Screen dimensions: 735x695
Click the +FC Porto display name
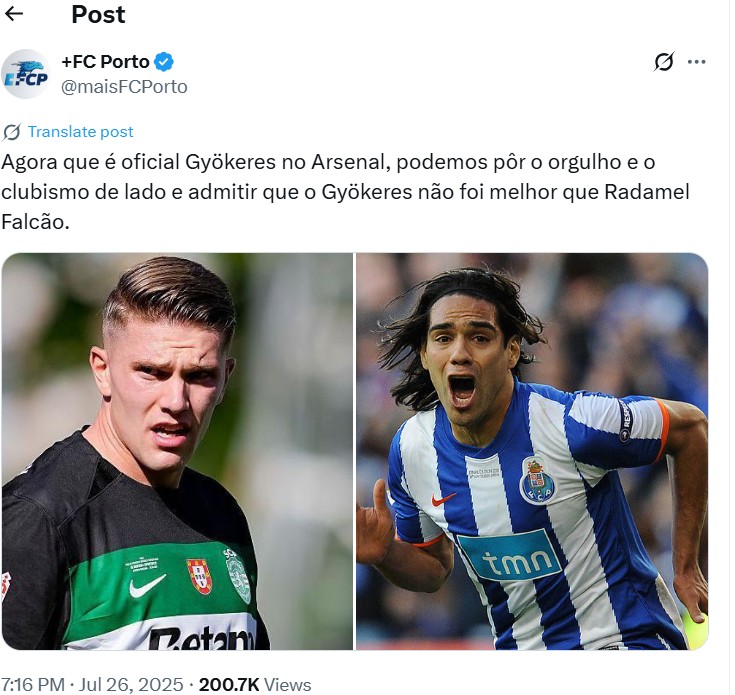(105, 61)
